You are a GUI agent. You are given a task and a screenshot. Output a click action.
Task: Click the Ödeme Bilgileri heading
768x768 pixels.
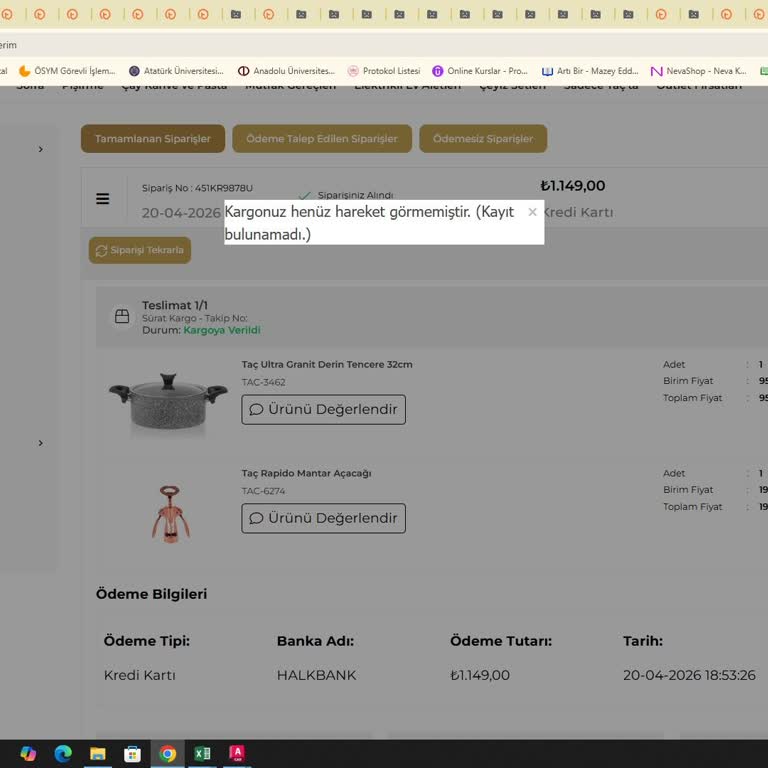click(151, 594)
